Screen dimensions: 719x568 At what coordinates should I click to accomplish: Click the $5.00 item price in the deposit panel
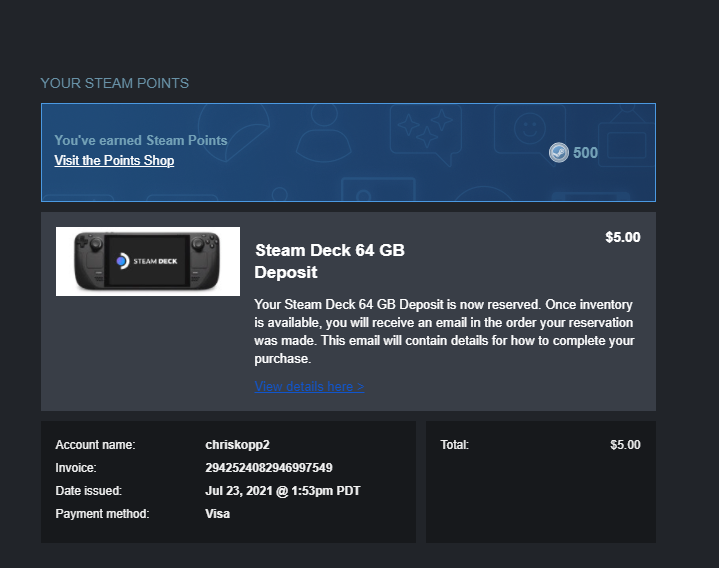pos(622,238)
